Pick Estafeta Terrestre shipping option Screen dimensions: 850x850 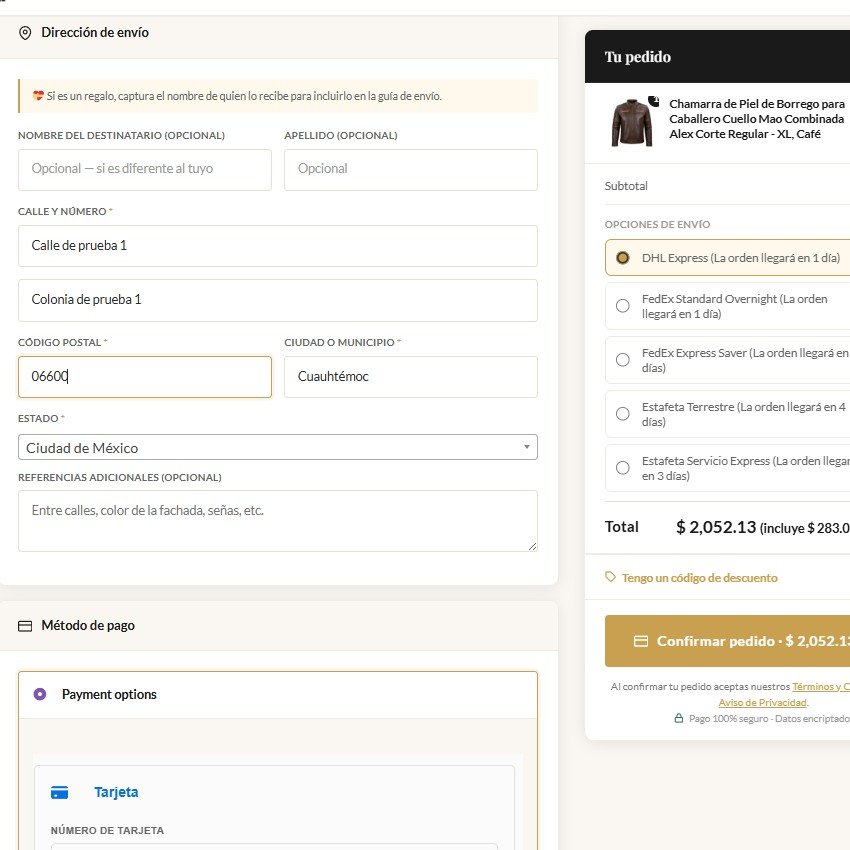tap(623, 414)
